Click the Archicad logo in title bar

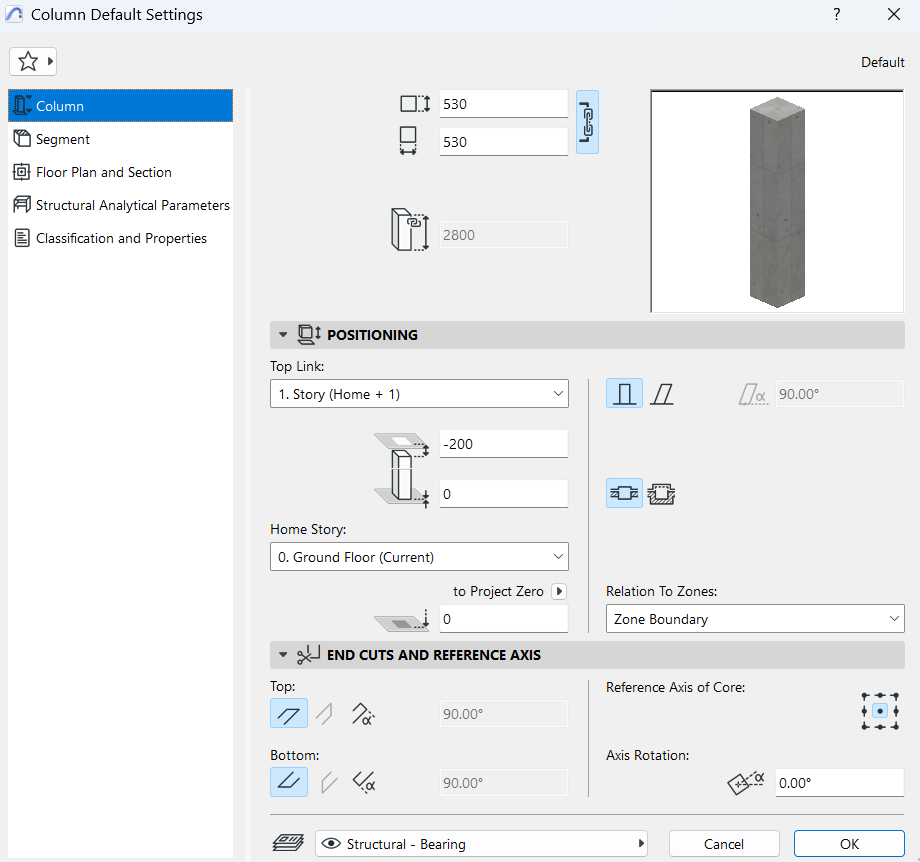click(x=14, y=14)
